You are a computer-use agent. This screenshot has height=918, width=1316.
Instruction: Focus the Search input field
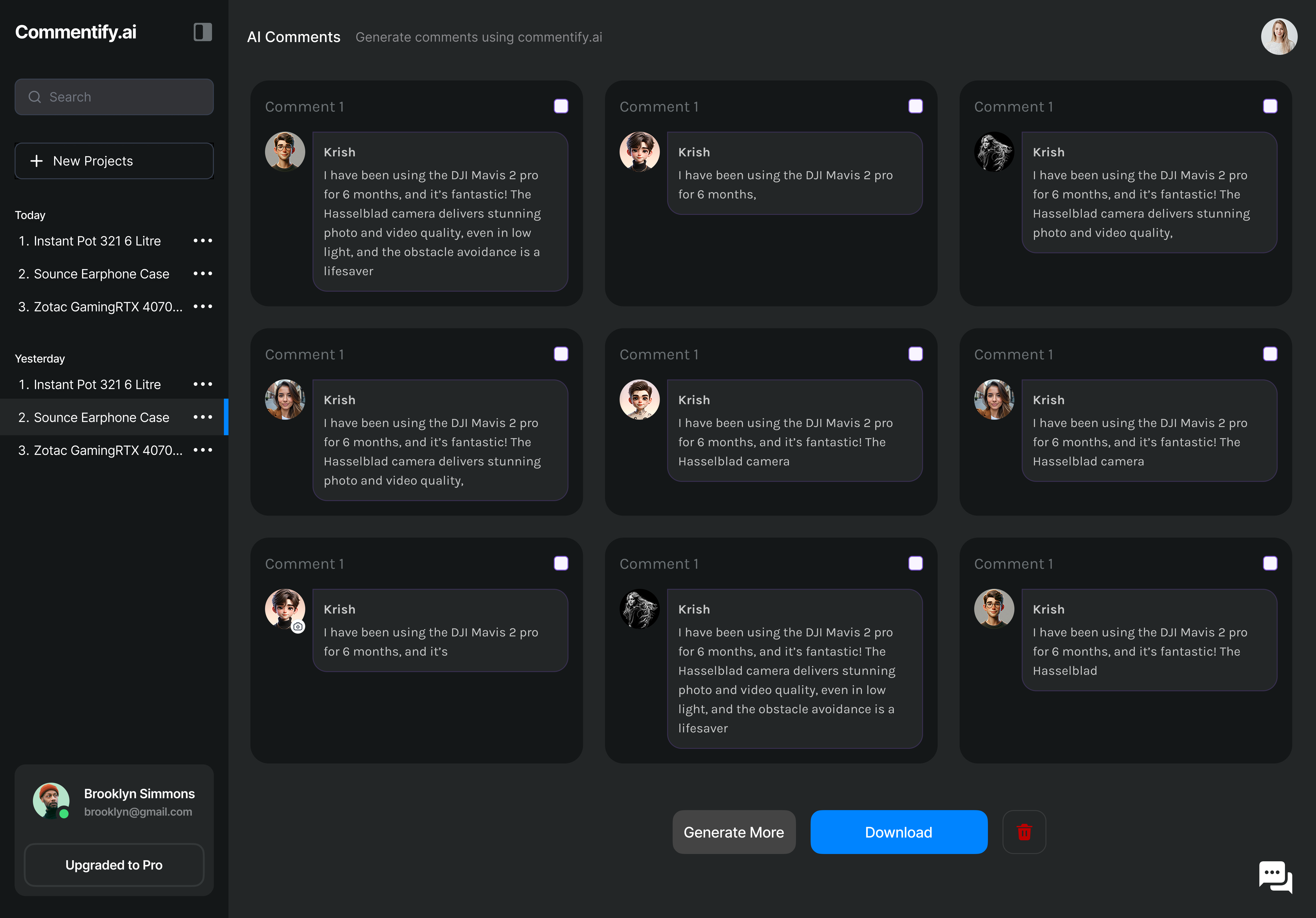click(114, 97)
